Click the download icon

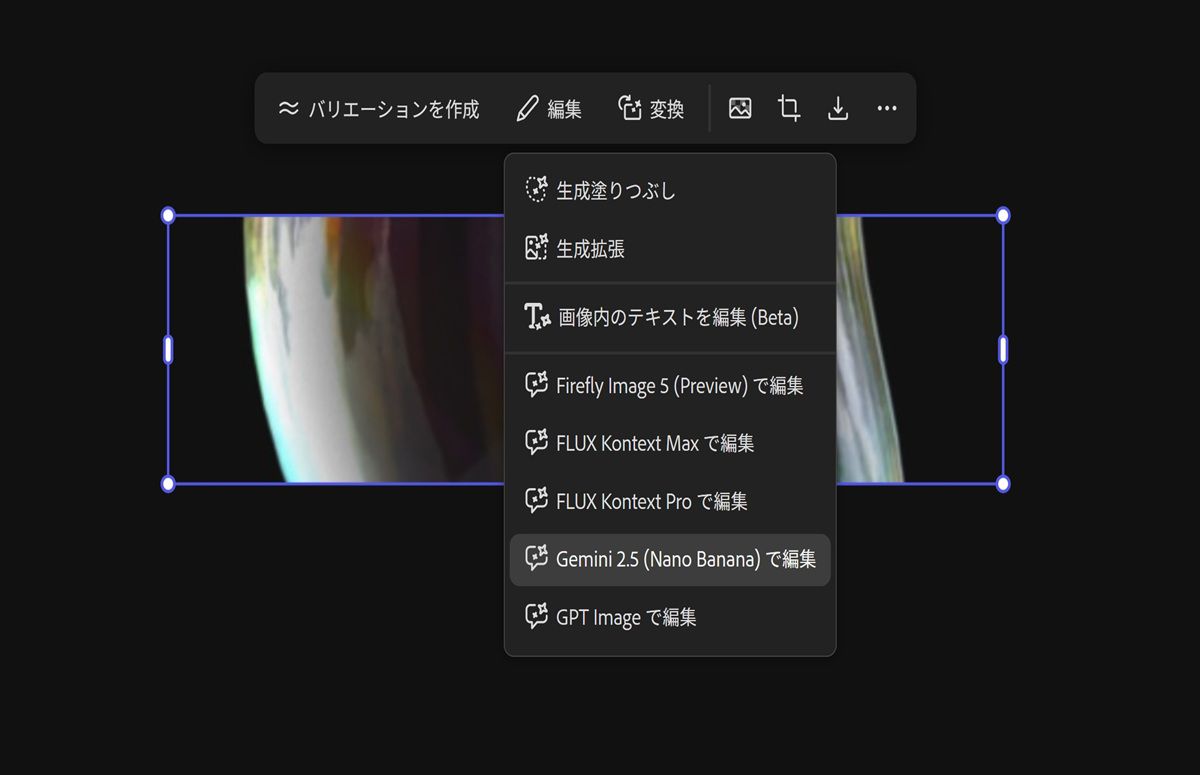(838, 109)
